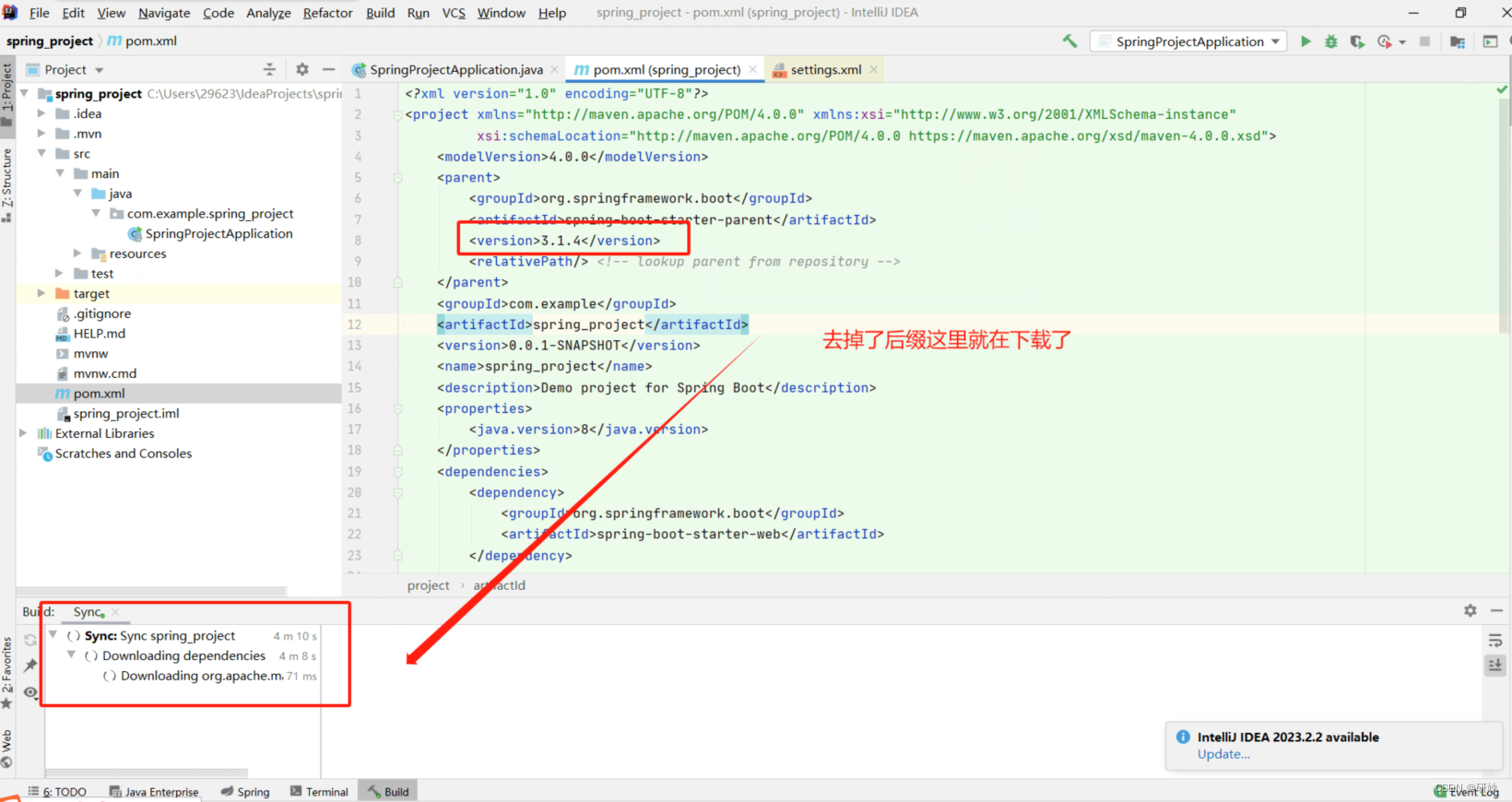Screen dimensions: 1512x802
Task: Open the Terminal tool window tab
Action: [x=319, y=792]
